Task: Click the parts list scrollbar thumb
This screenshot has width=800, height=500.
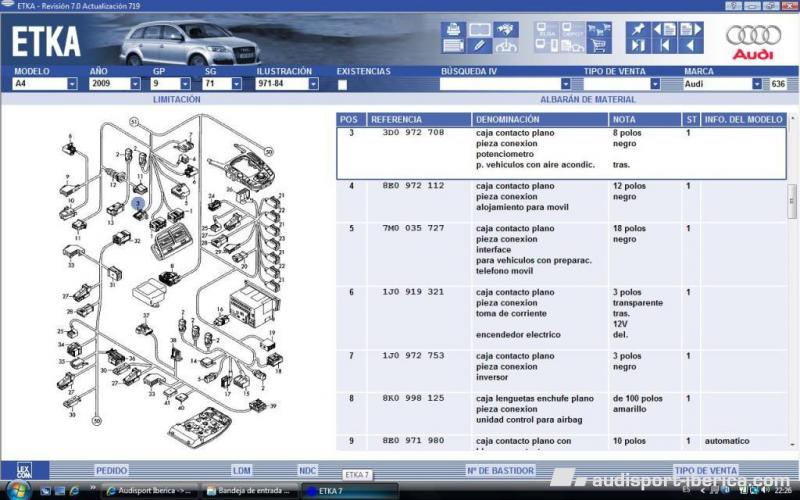Action: (792, 201)
